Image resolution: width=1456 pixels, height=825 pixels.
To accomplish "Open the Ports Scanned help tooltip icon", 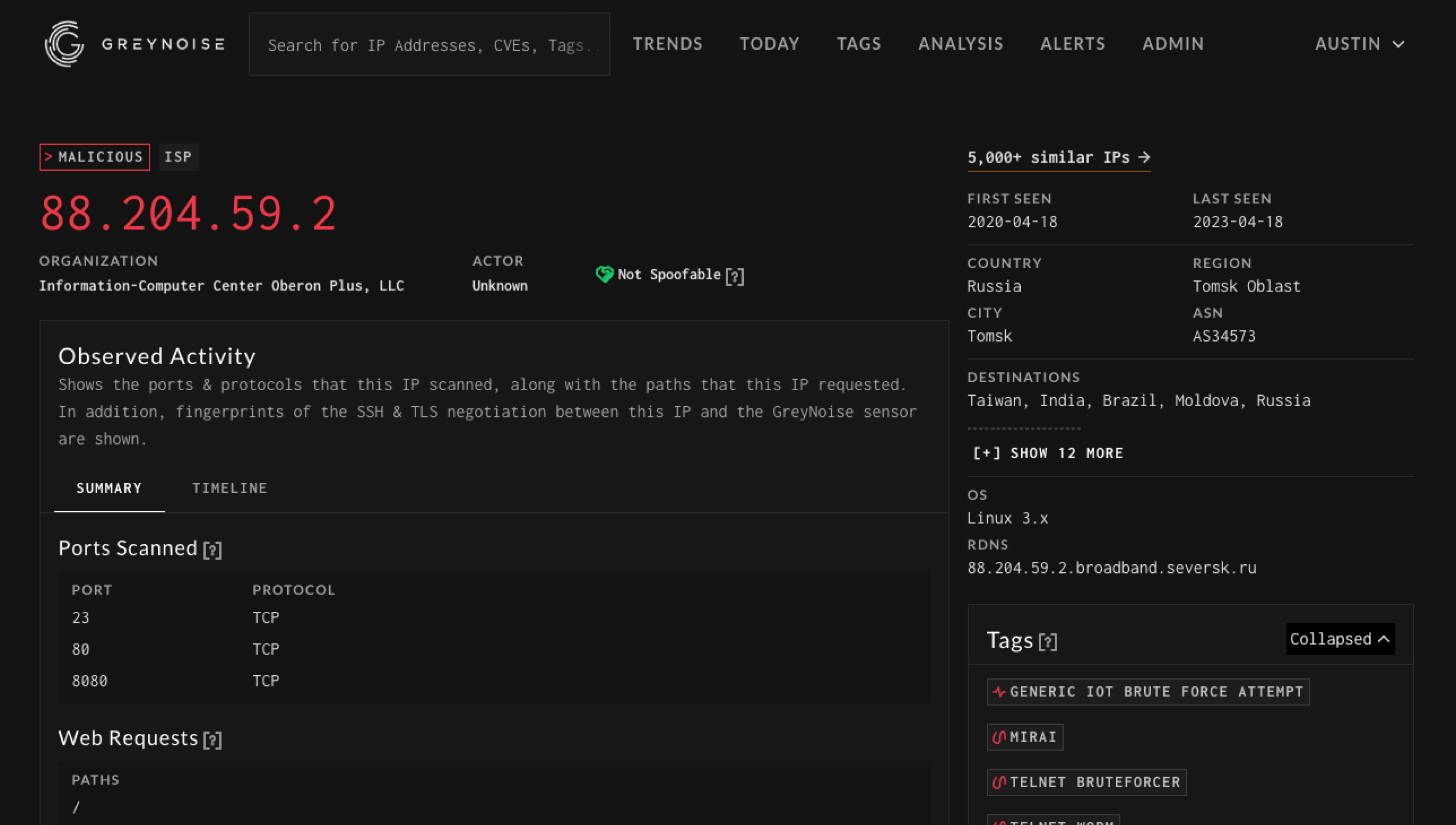I will (x=213, y=549).
